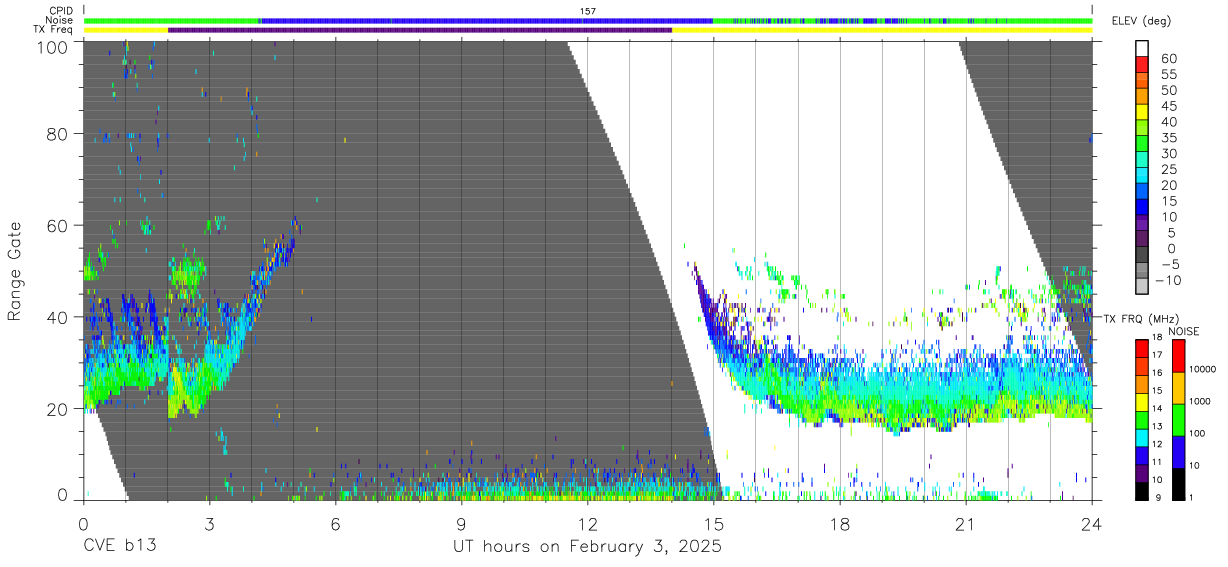1228x567 pixels.
Task: Select the black 9 MHz frequency swatch
Action: pos(1142,491)
